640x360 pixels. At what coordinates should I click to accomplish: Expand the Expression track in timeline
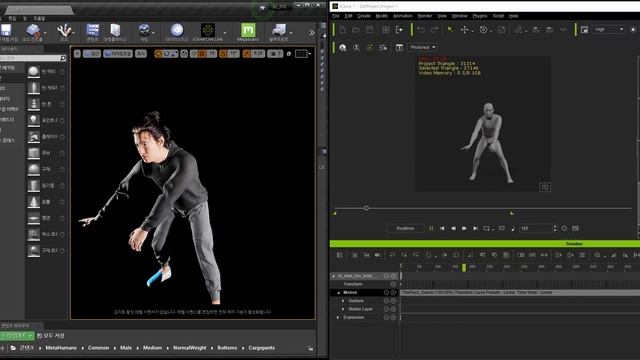point(338,318)
